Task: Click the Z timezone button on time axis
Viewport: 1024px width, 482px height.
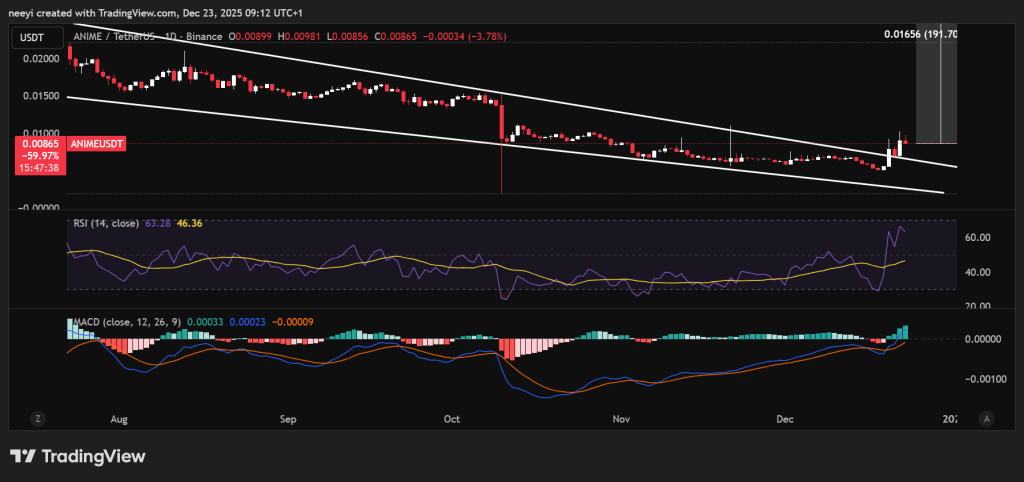Action: pos(35,418)
